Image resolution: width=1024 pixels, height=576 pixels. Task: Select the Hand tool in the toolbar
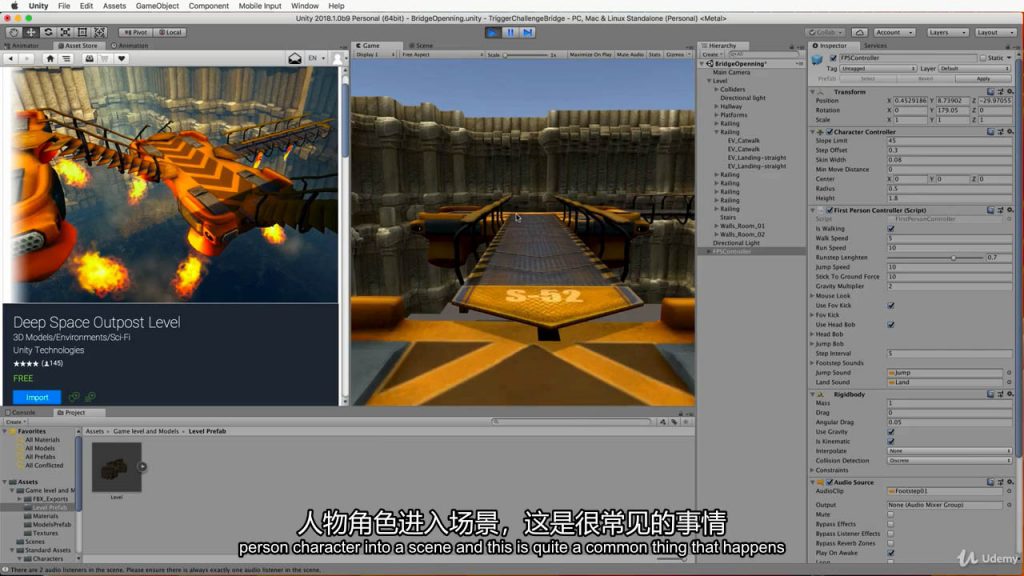[13, 32]
